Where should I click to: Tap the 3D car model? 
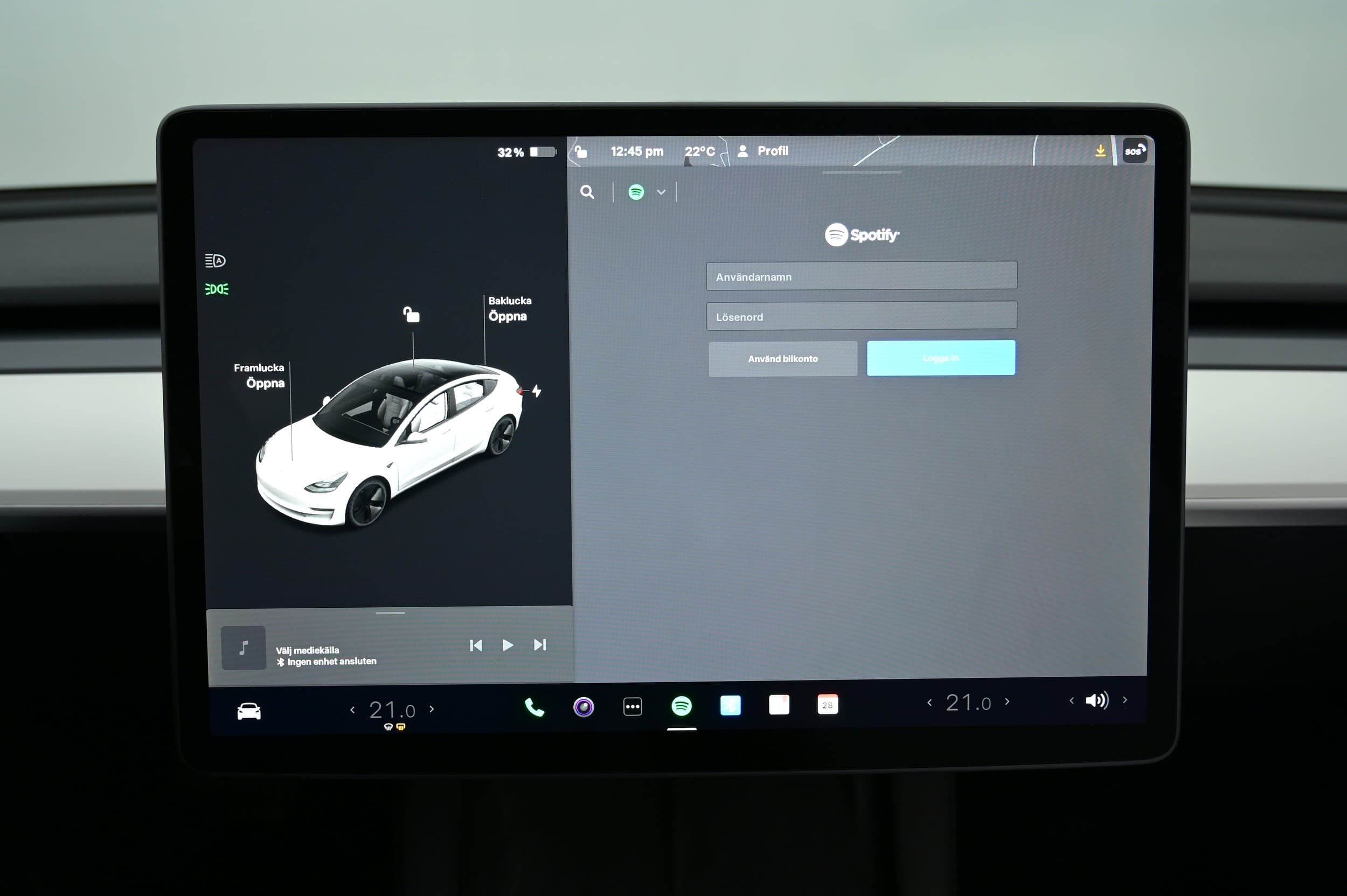(x=388, y=443)
